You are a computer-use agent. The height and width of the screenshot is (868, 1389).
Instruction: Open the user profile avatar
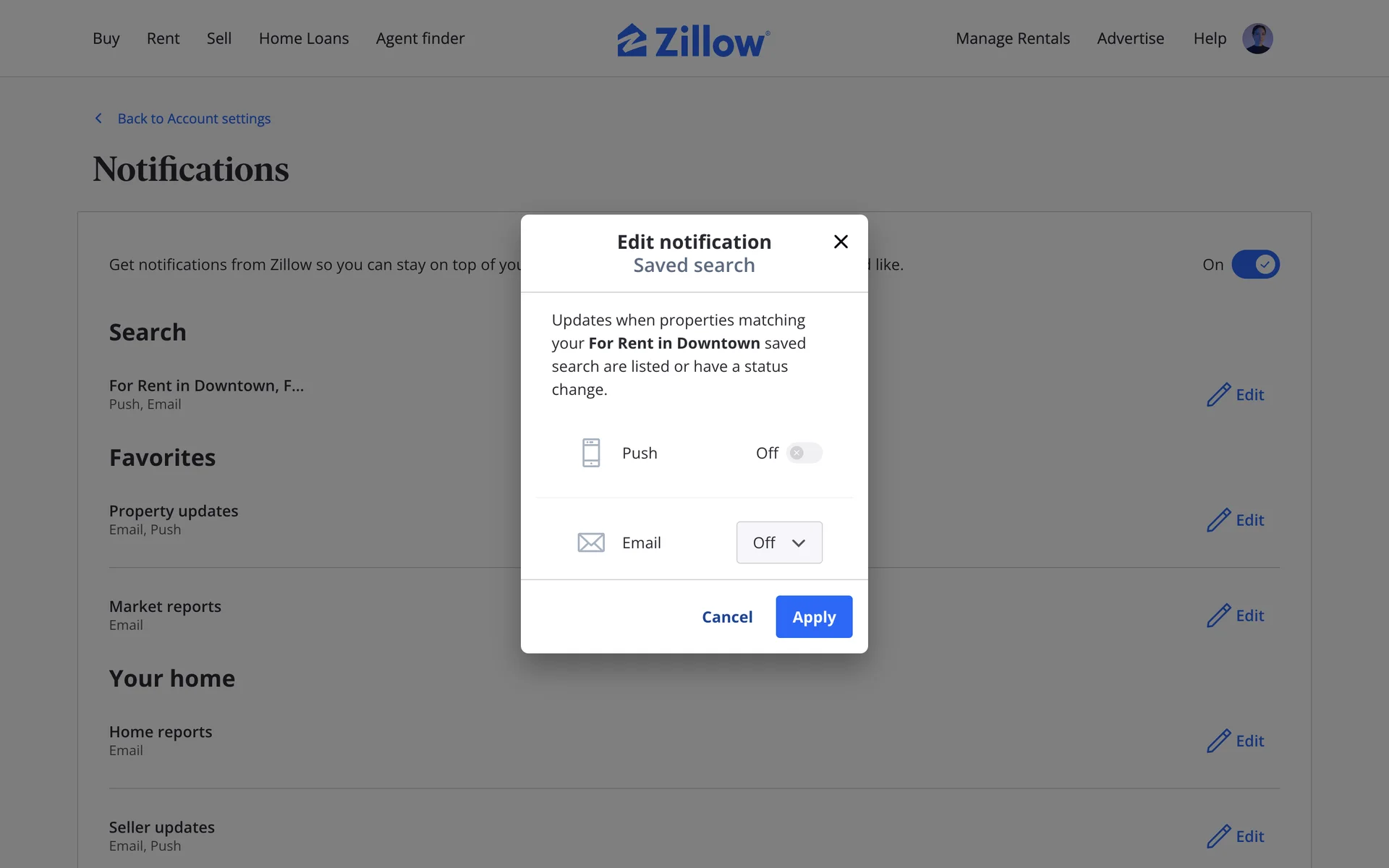1257,38
